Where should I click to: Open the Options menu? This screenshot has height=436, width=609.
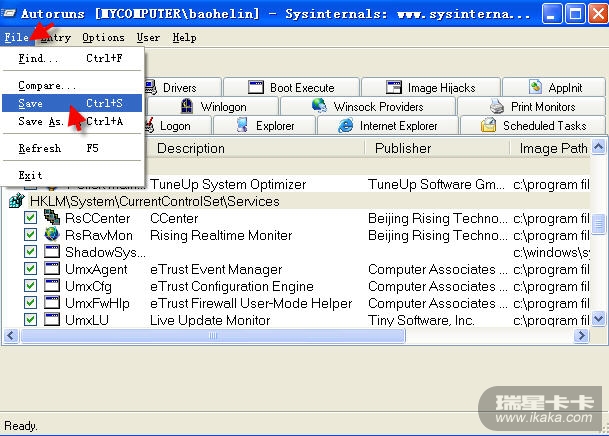[x=103, y=38]
